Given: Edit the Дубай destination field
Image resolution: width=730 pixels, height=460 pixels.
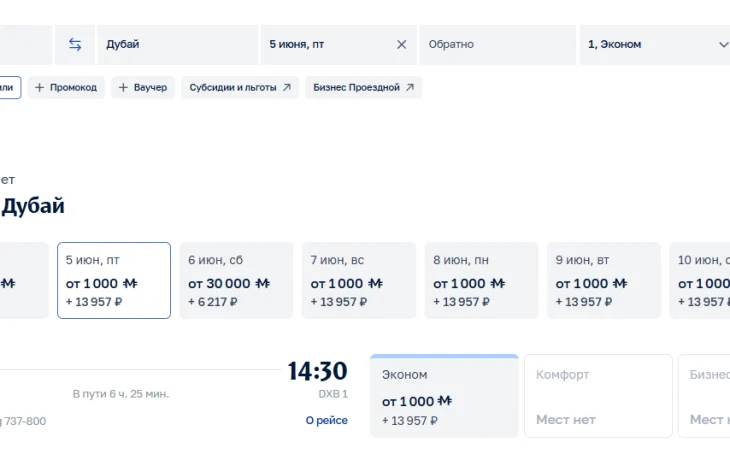Looking at the screenshot, I should (x=177, y=45).
